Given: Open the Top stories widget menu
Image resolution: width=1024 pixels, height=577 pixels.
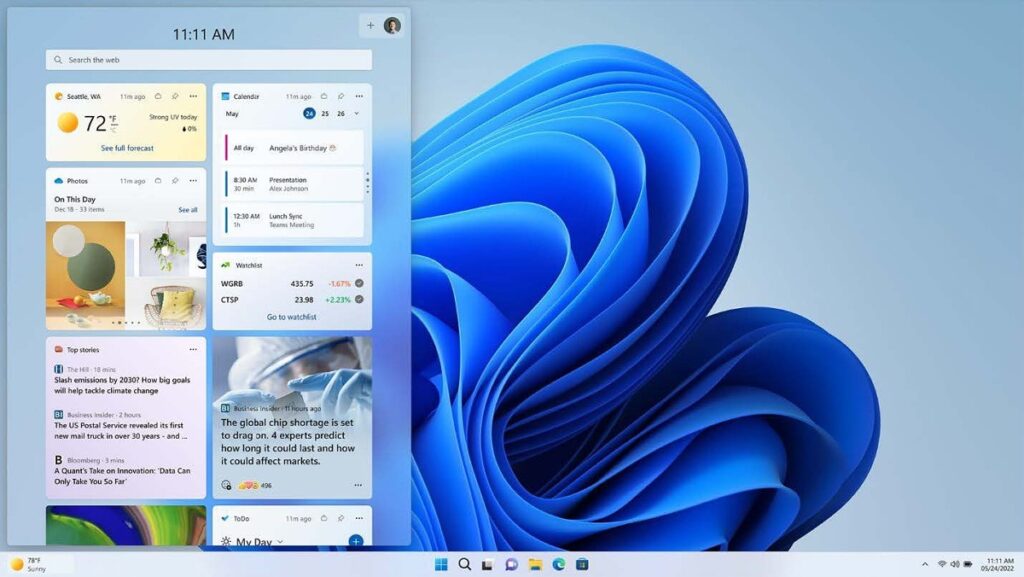Looking at the screenshot, I should 195,349.
